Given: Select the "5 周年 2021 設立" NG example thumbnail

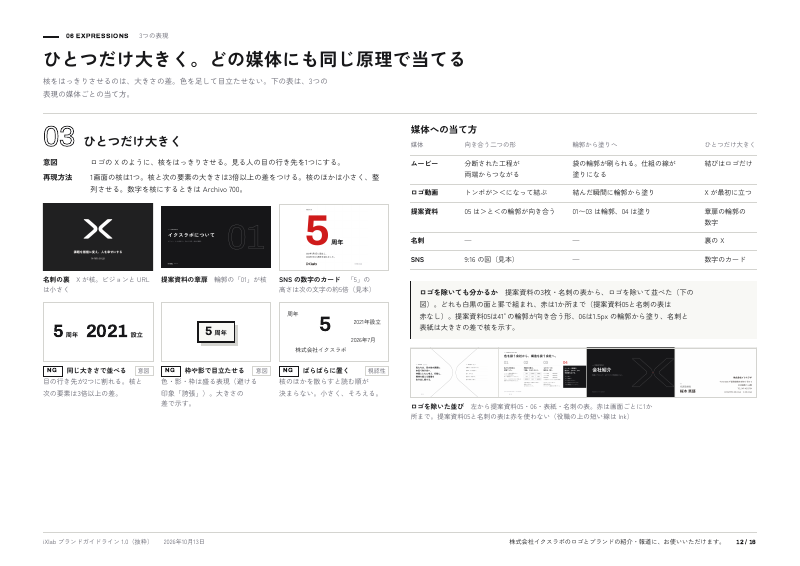Looking at the screenshot, I should tap(98, 332).
